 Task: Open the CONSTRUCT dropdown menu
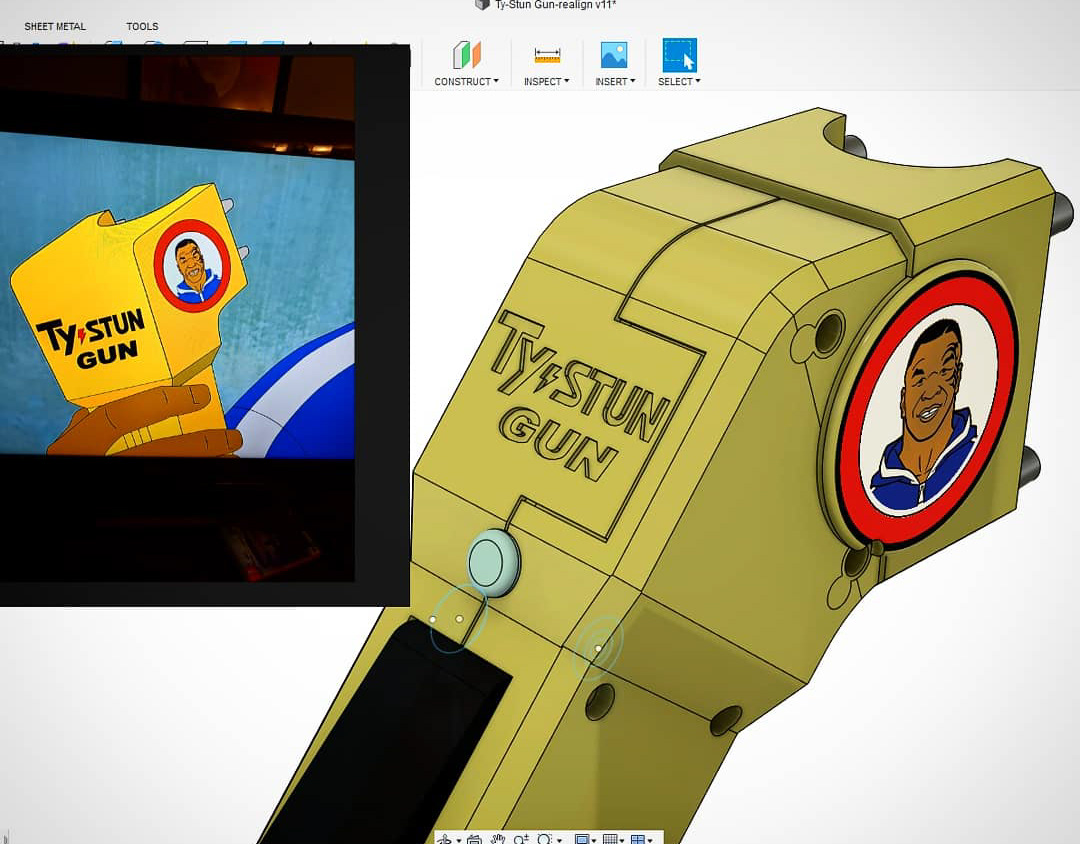466,81
